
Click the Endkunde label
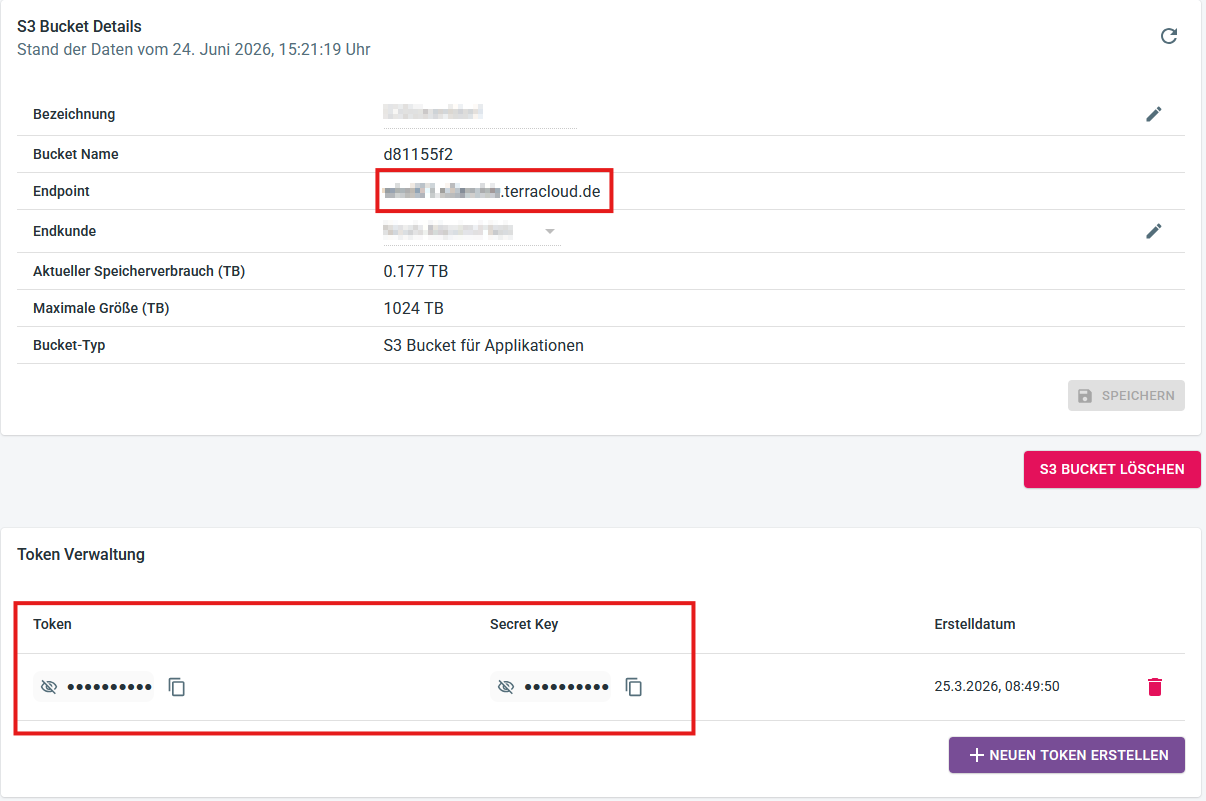point(65,231)
